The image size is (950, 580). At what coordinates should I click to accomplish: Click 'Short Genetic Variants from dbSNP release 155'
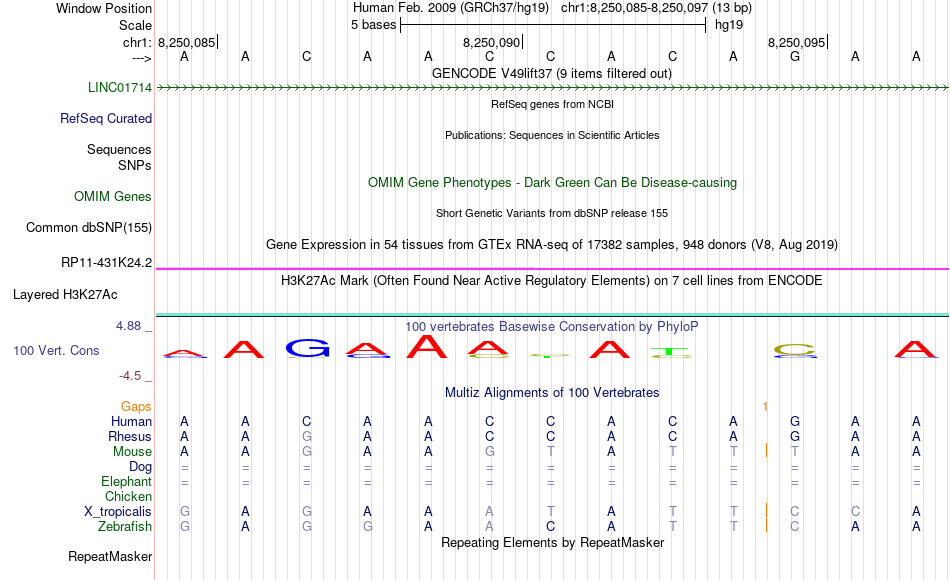click(x=552, y=213)
